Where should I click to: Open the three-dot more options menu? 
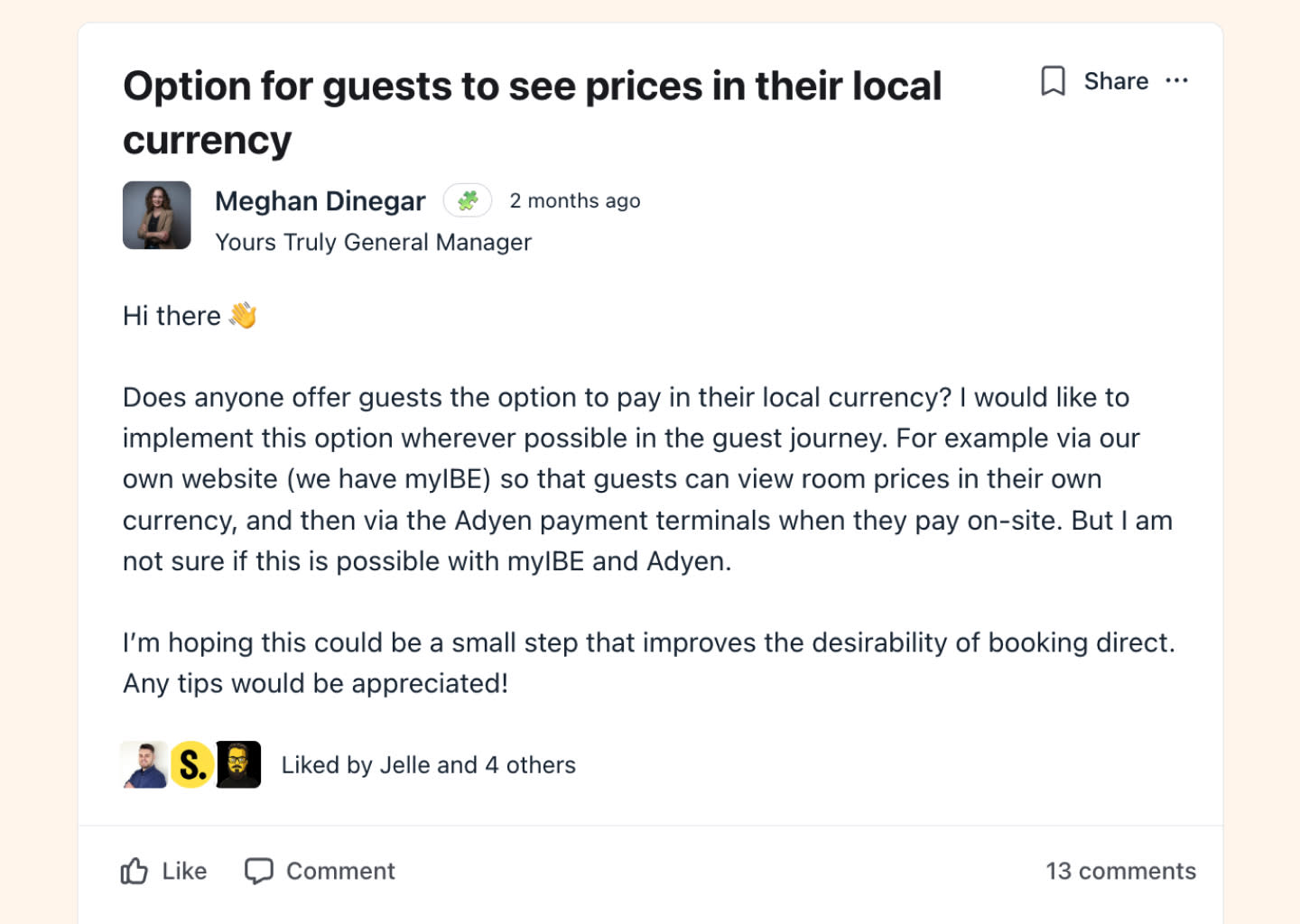click(1176, 81)
